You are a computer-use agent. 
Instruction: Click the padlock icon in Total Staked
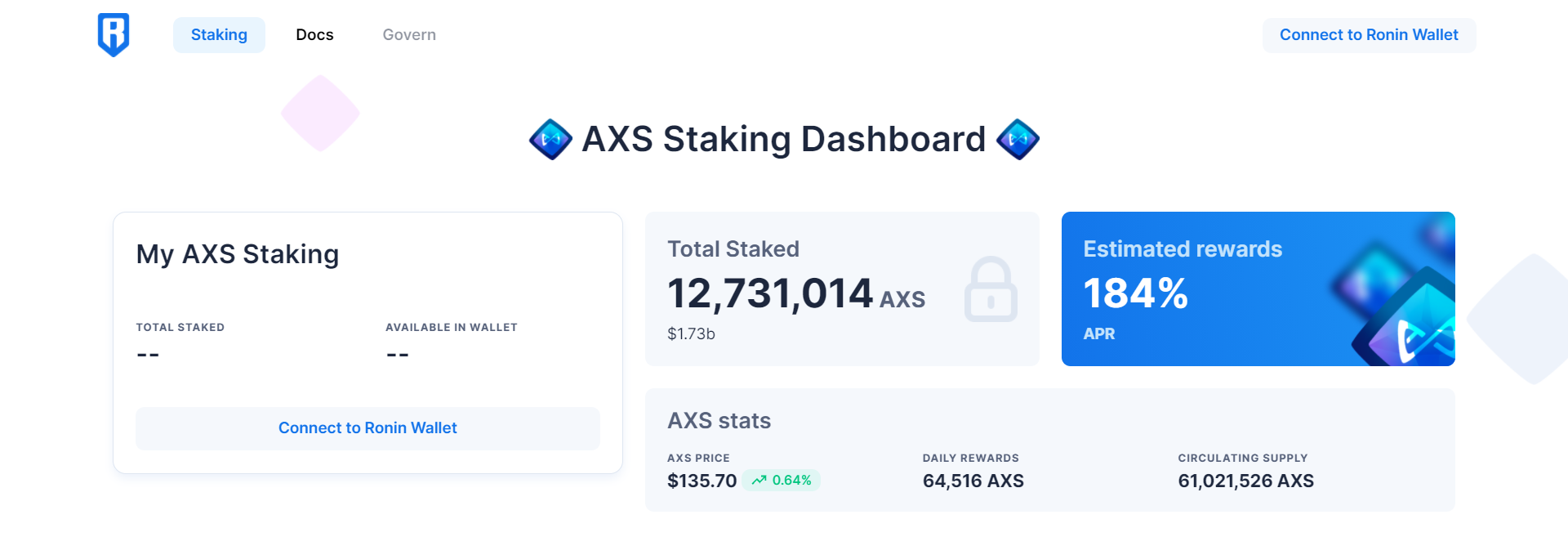[x=991, y=289]
